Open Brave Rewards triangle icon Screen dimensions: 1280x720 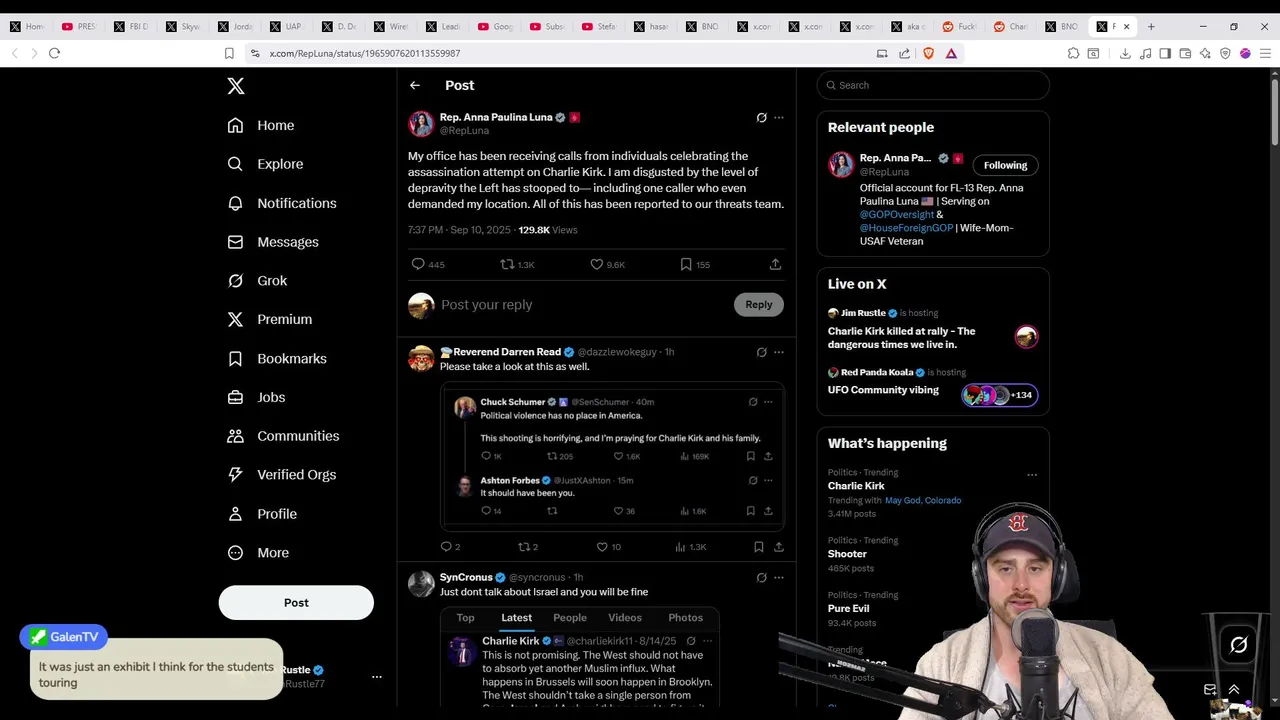951,53
